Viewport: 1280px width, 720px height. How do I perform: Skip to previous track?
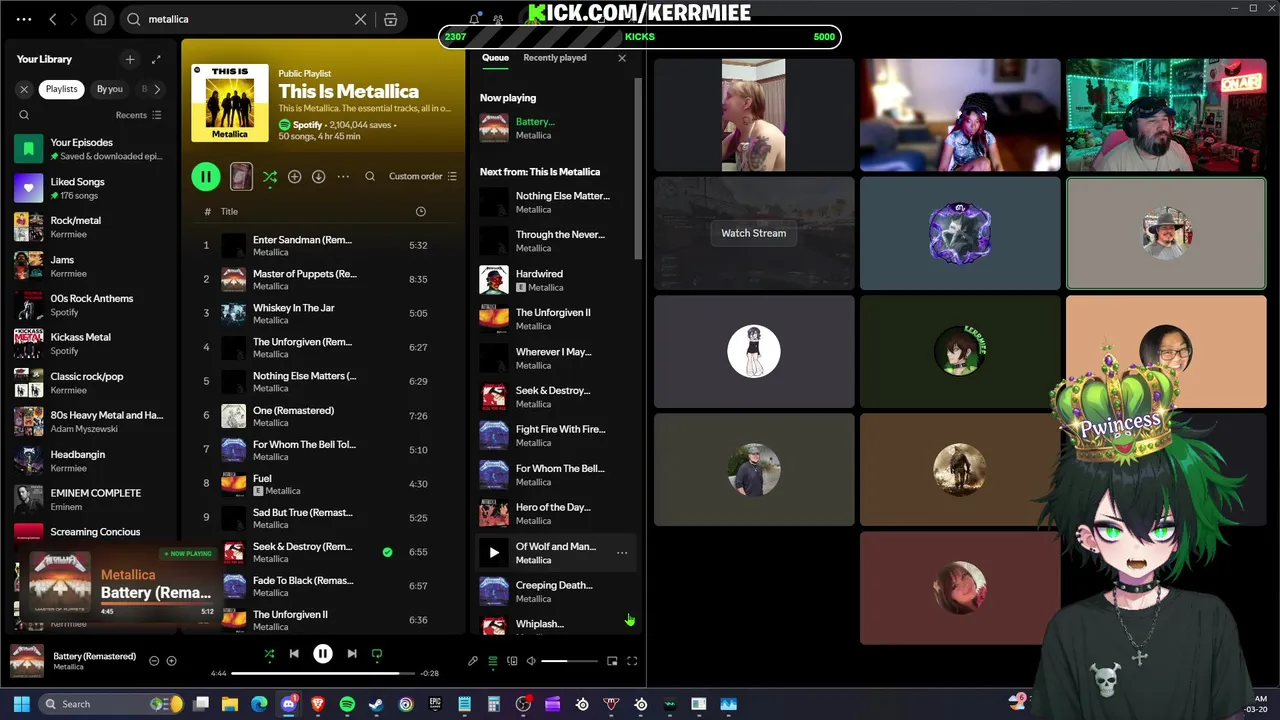tap(294, 654)
